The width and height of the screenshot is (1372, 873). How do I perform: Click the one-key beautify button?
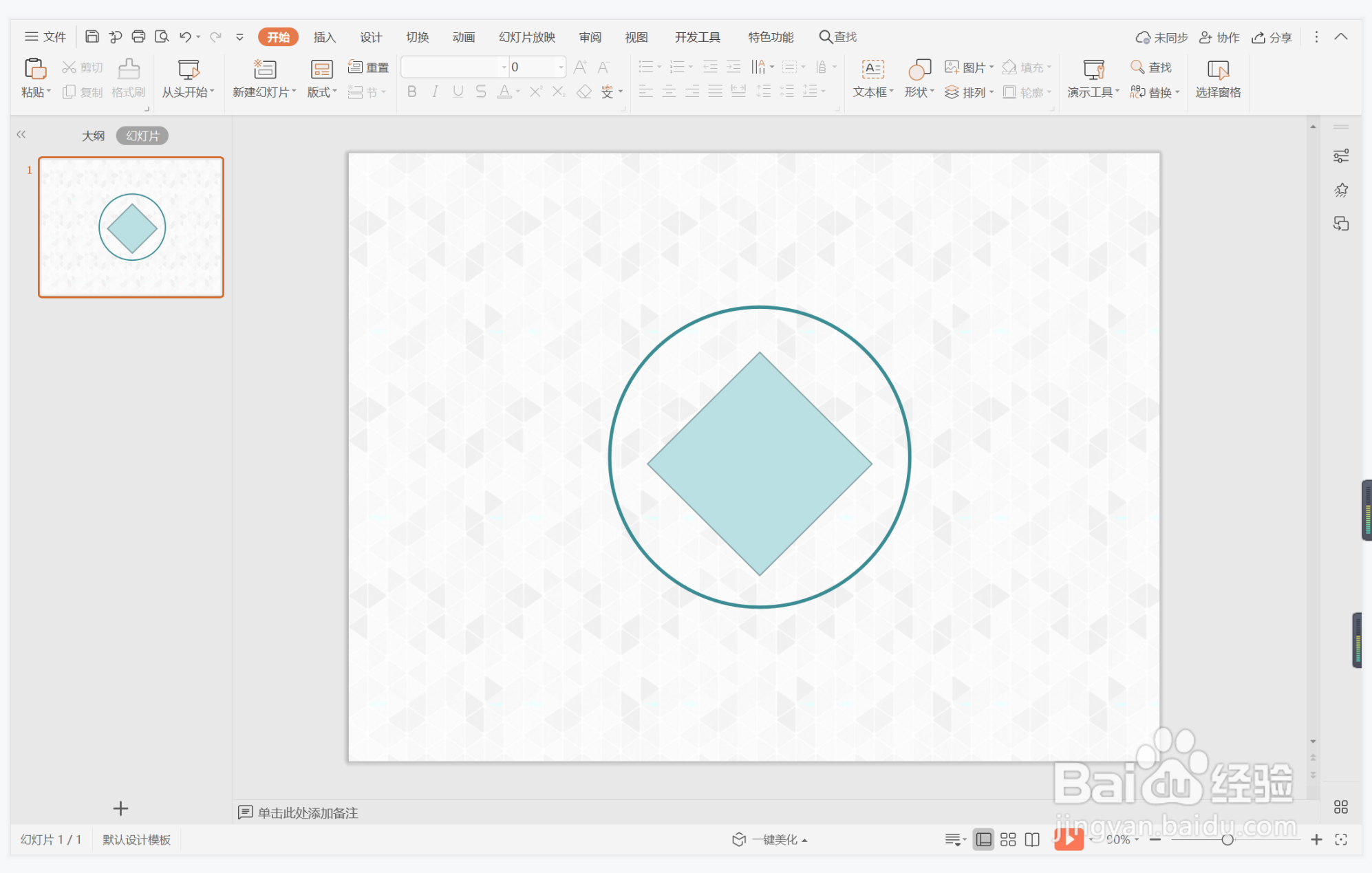pos(769,839)
